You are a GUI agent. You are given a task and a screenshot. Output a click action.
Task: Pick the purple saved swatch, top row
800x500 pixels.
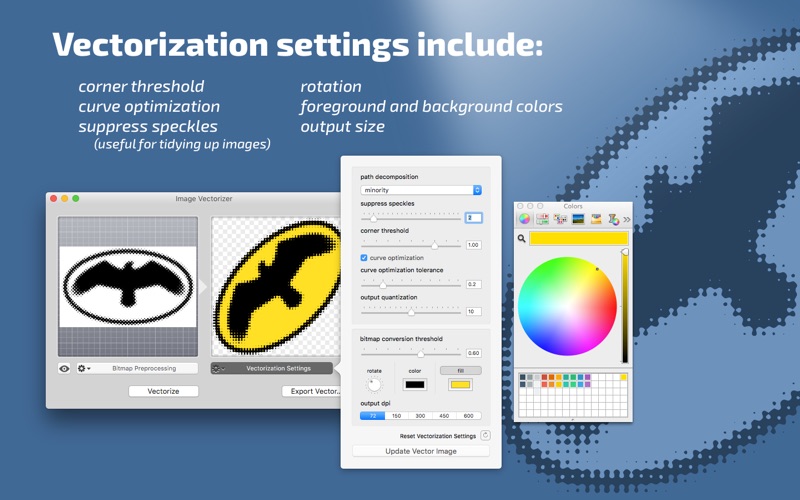tap(588, 378)
